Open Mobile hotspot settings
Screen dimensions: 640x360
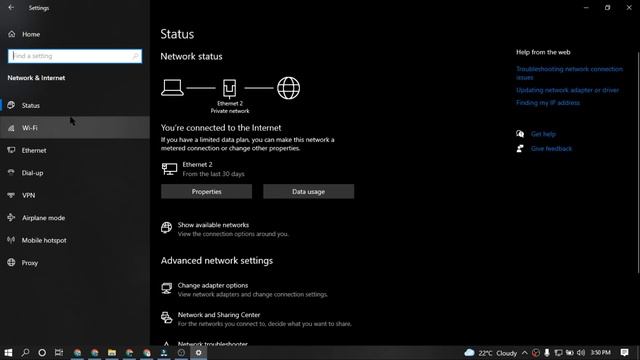(x=75, y=240)
